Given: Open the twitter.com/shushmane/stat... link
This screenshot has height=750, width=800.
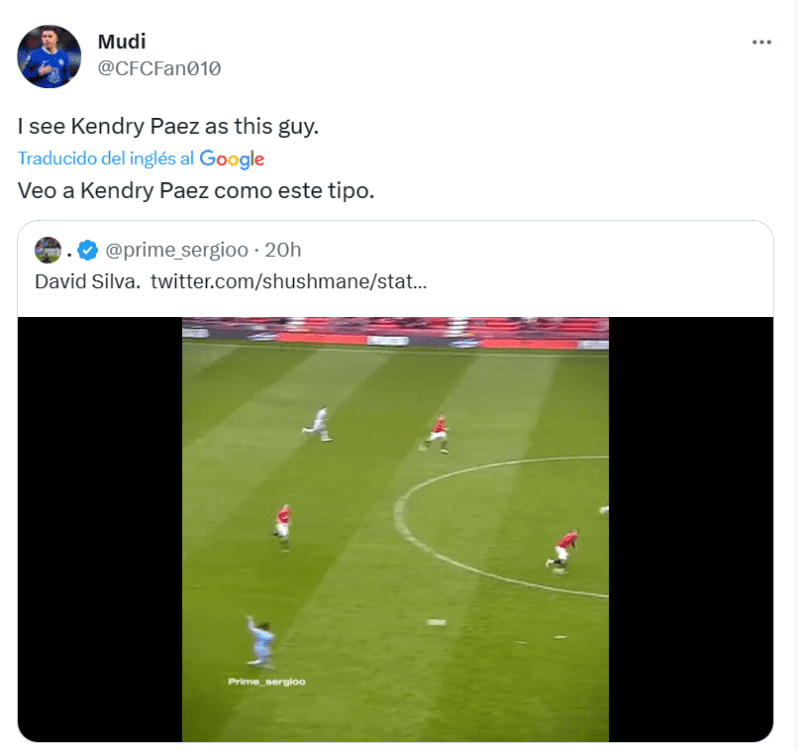Looking at the screenshot, I should pos(289,281).
